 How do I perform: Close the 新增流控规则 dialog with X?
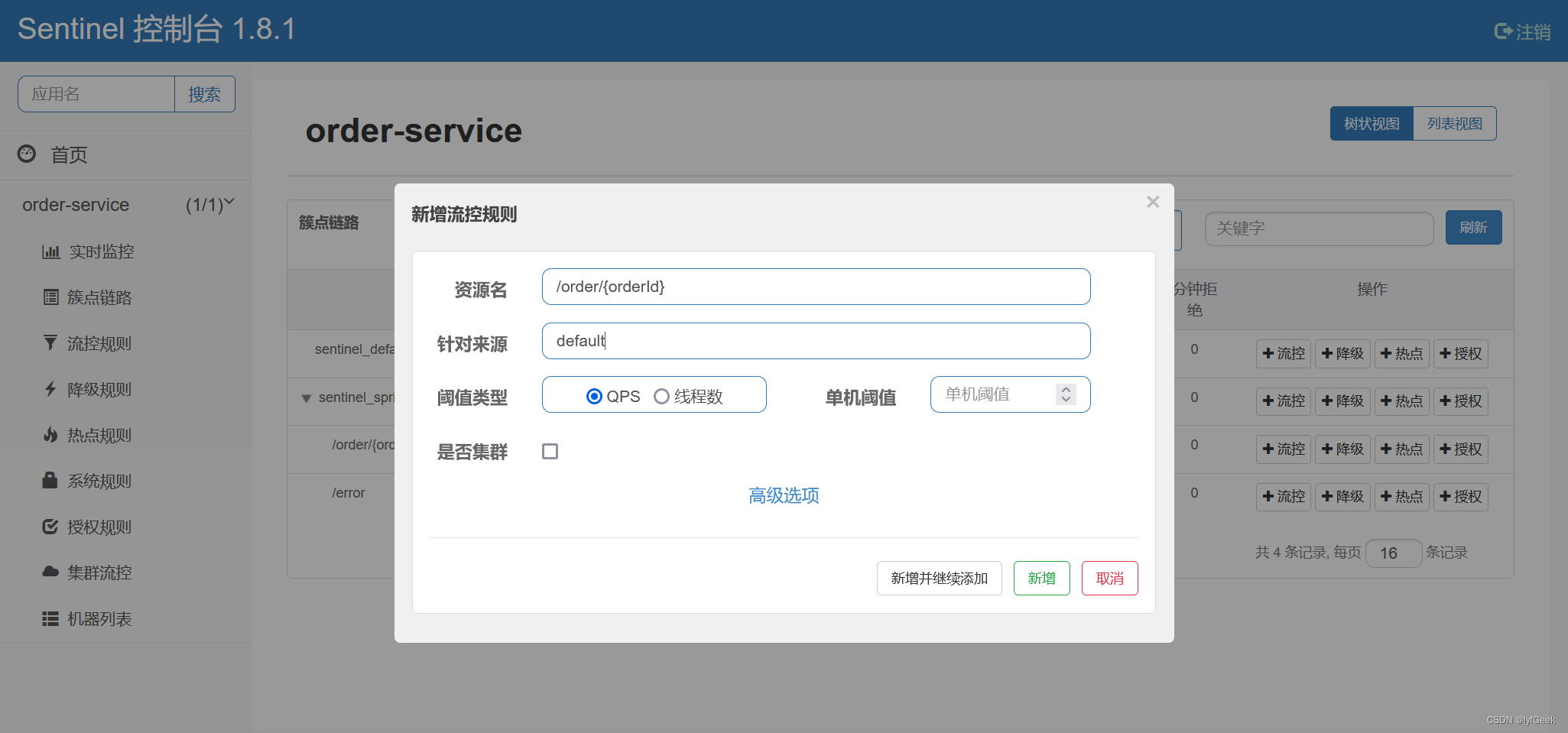click(1153, 202)
